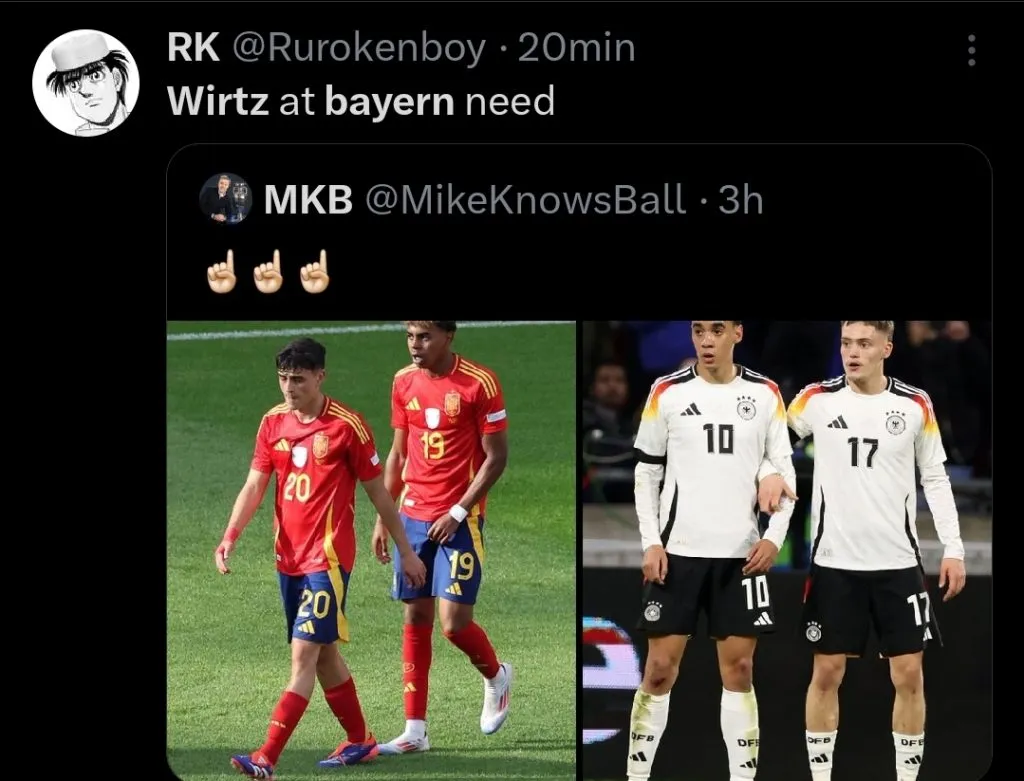Click the 3h timestamp in quoted tweet
The height and width of the screenshot is (781, 1024).
click(741, 199)
